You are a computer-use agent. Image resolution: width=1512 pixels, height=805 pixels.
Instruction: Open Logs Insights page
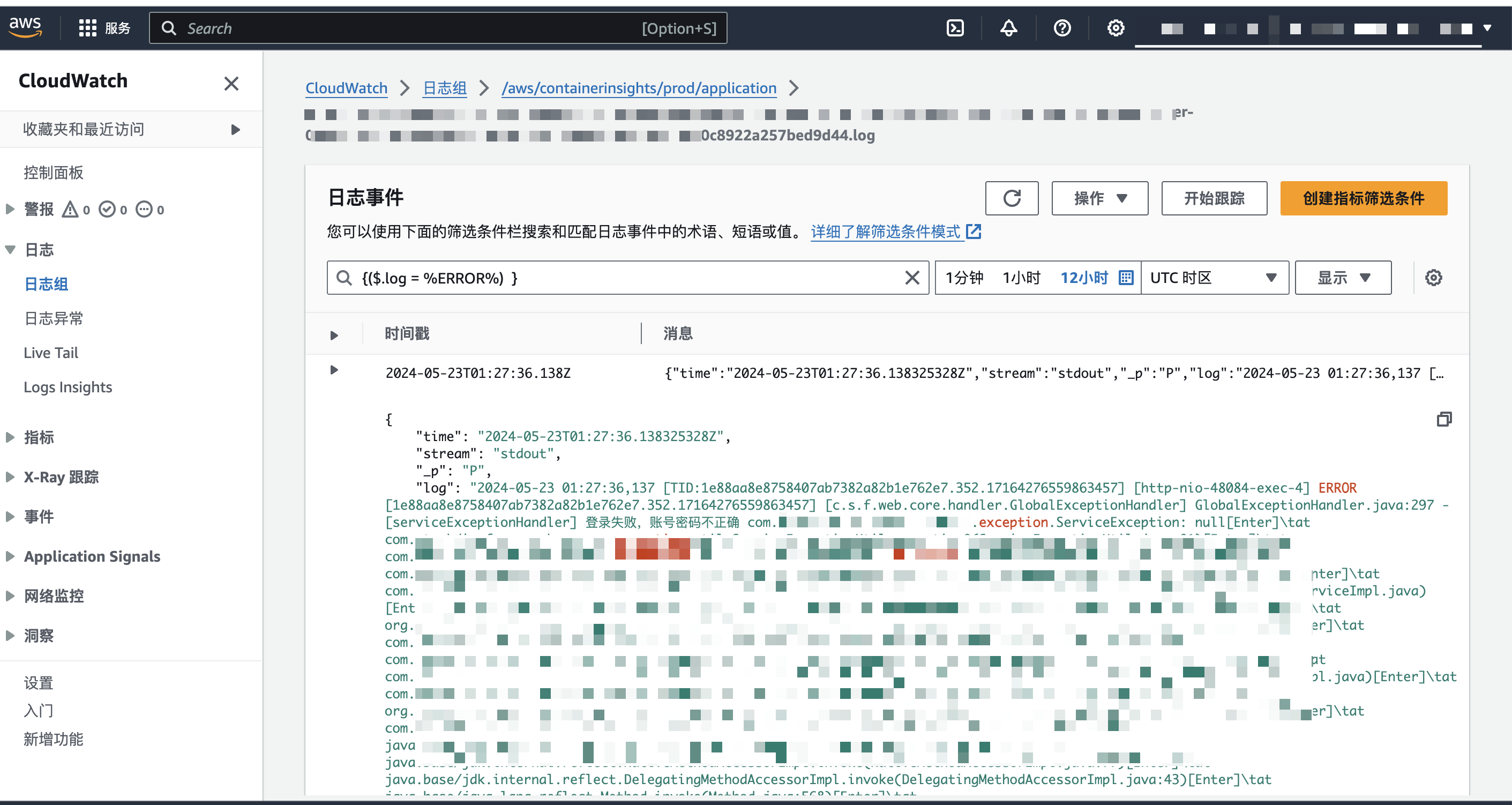coord(68,387)
